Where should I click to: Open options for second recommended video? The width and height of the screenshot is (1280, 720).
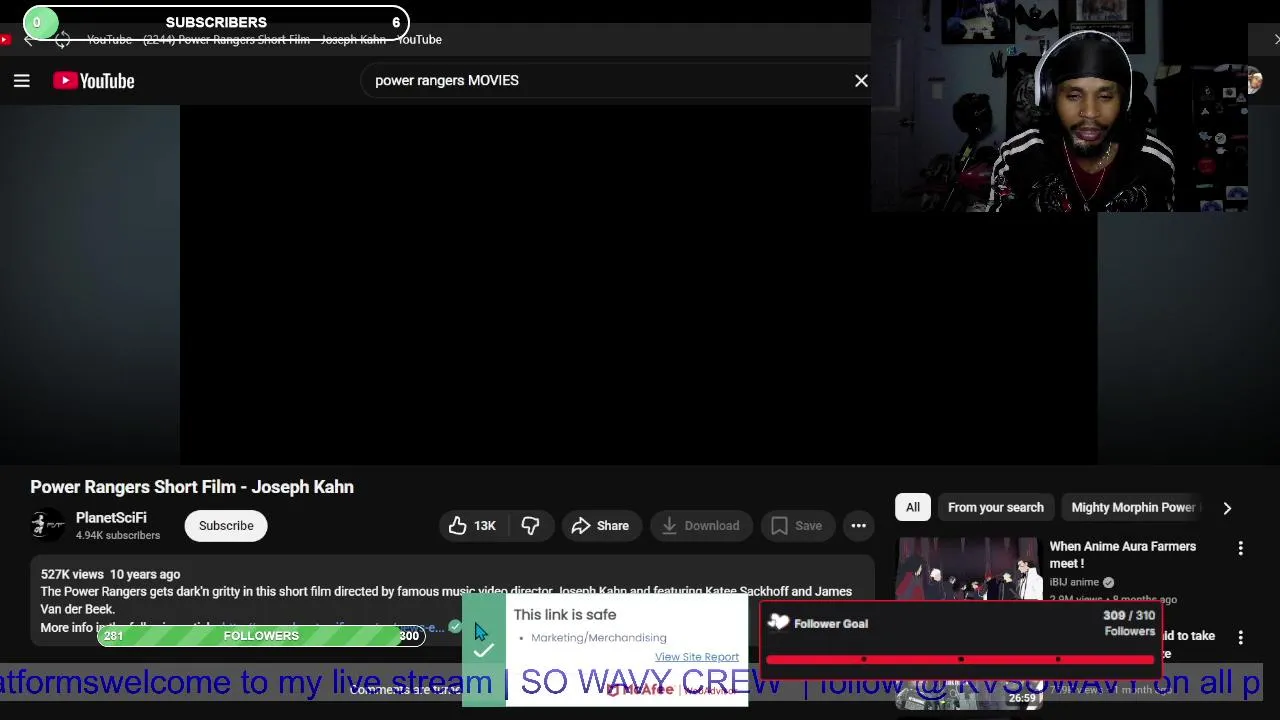[x=1240, y=637]
